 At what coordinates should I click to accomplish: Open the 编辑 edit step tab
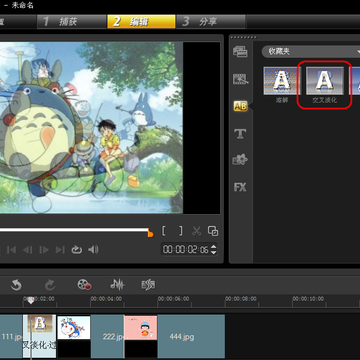(141, 22)
